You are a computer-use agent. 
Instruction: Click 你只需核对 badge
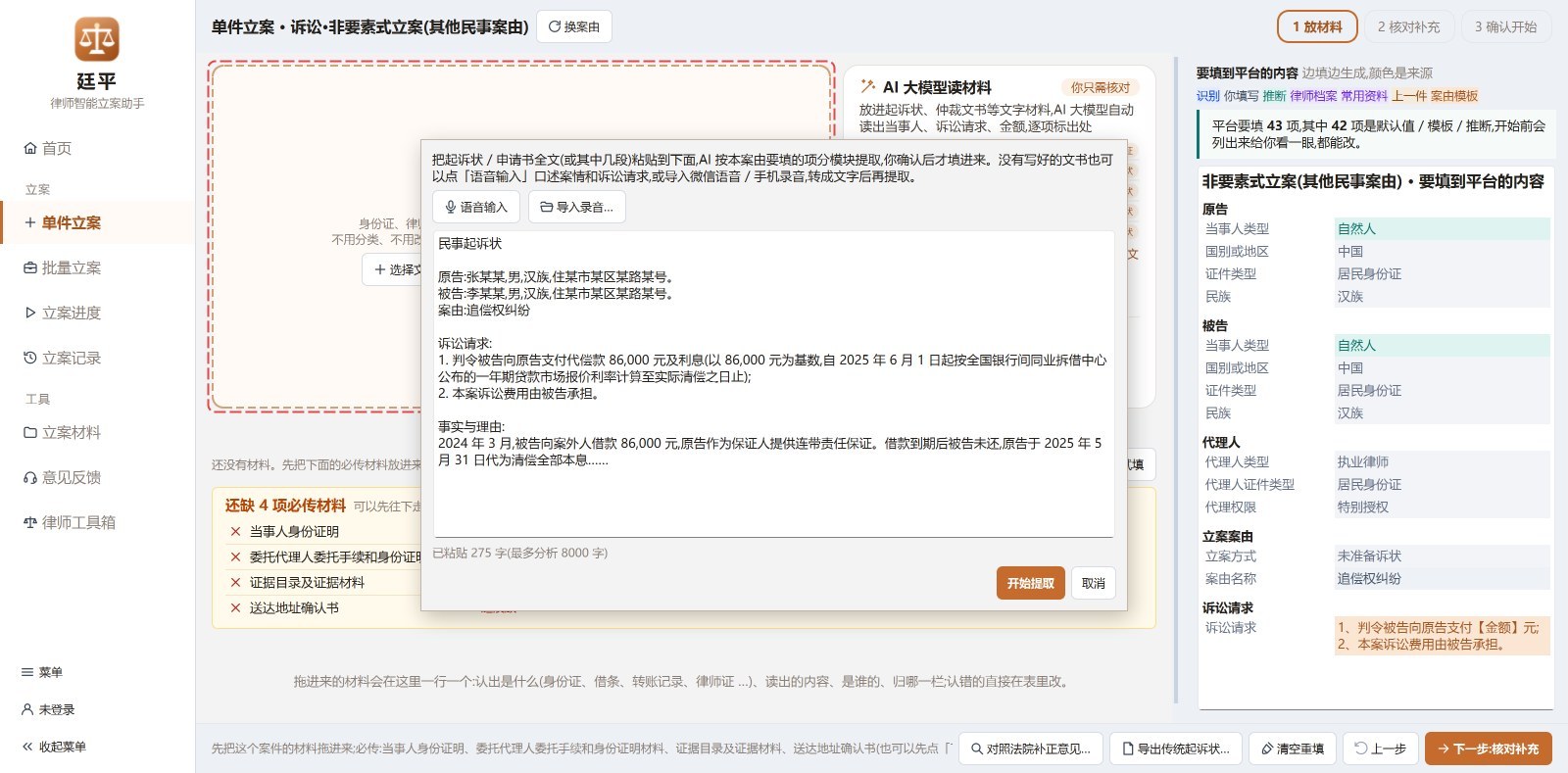coord(1100,87)
